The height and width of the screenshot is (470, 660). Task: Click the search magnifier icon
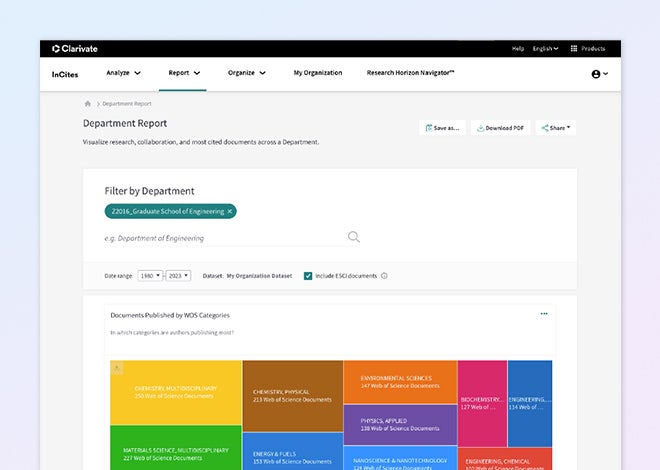(353, 237)
